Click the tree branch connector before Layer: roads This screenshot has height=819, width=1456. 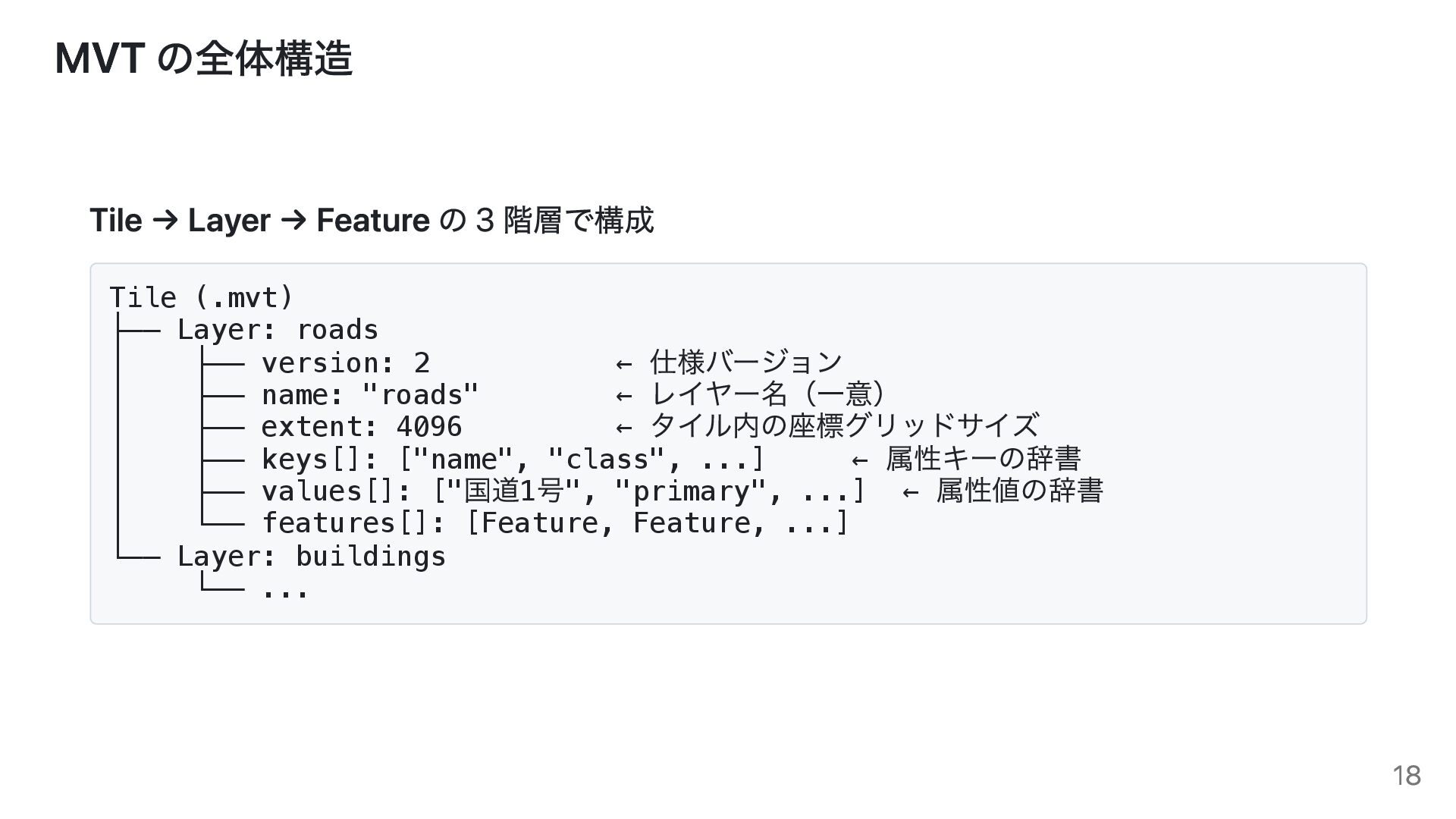click(137, 331)
